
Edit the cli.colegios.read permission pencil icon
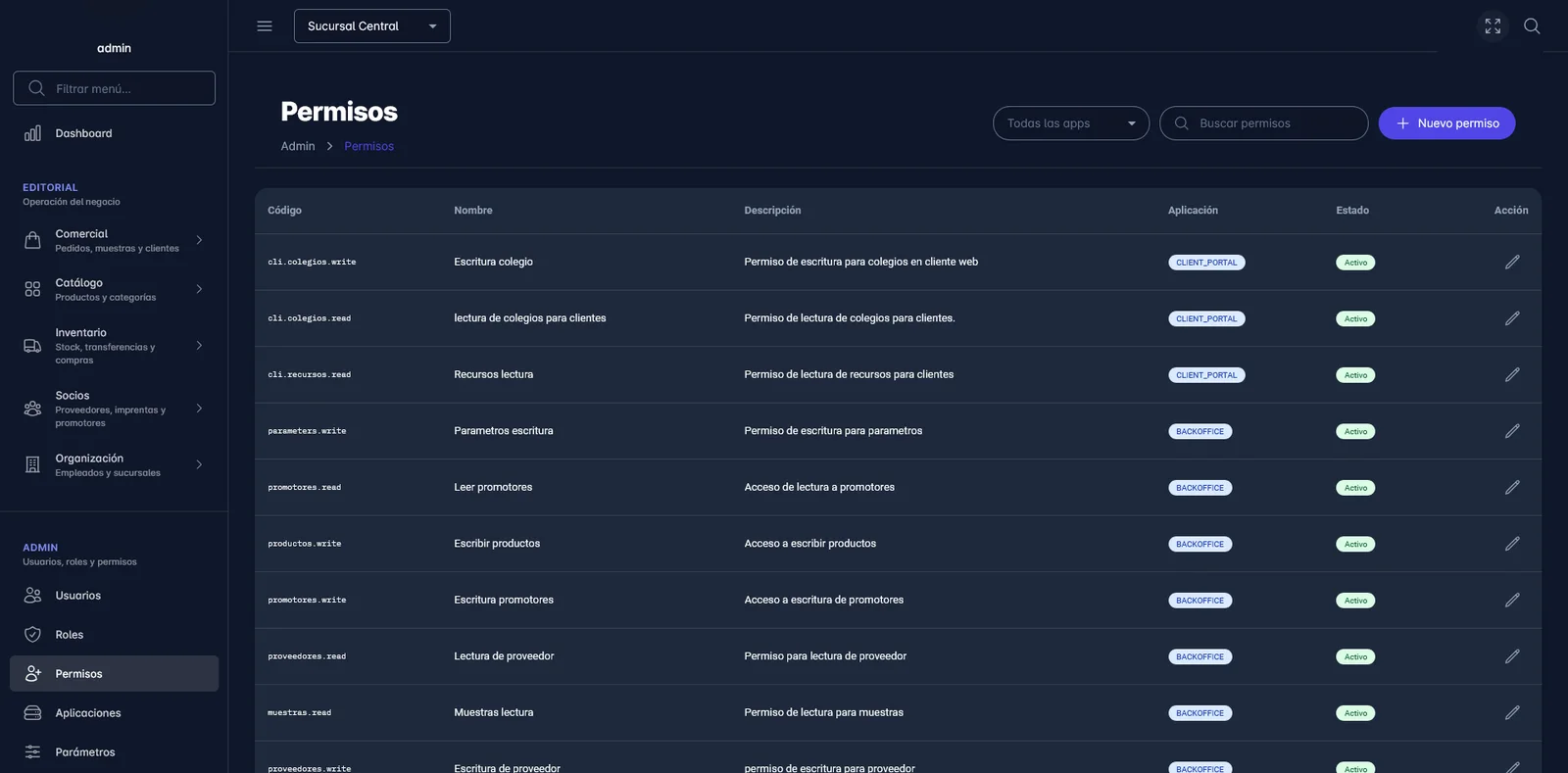pos(1512,318)
